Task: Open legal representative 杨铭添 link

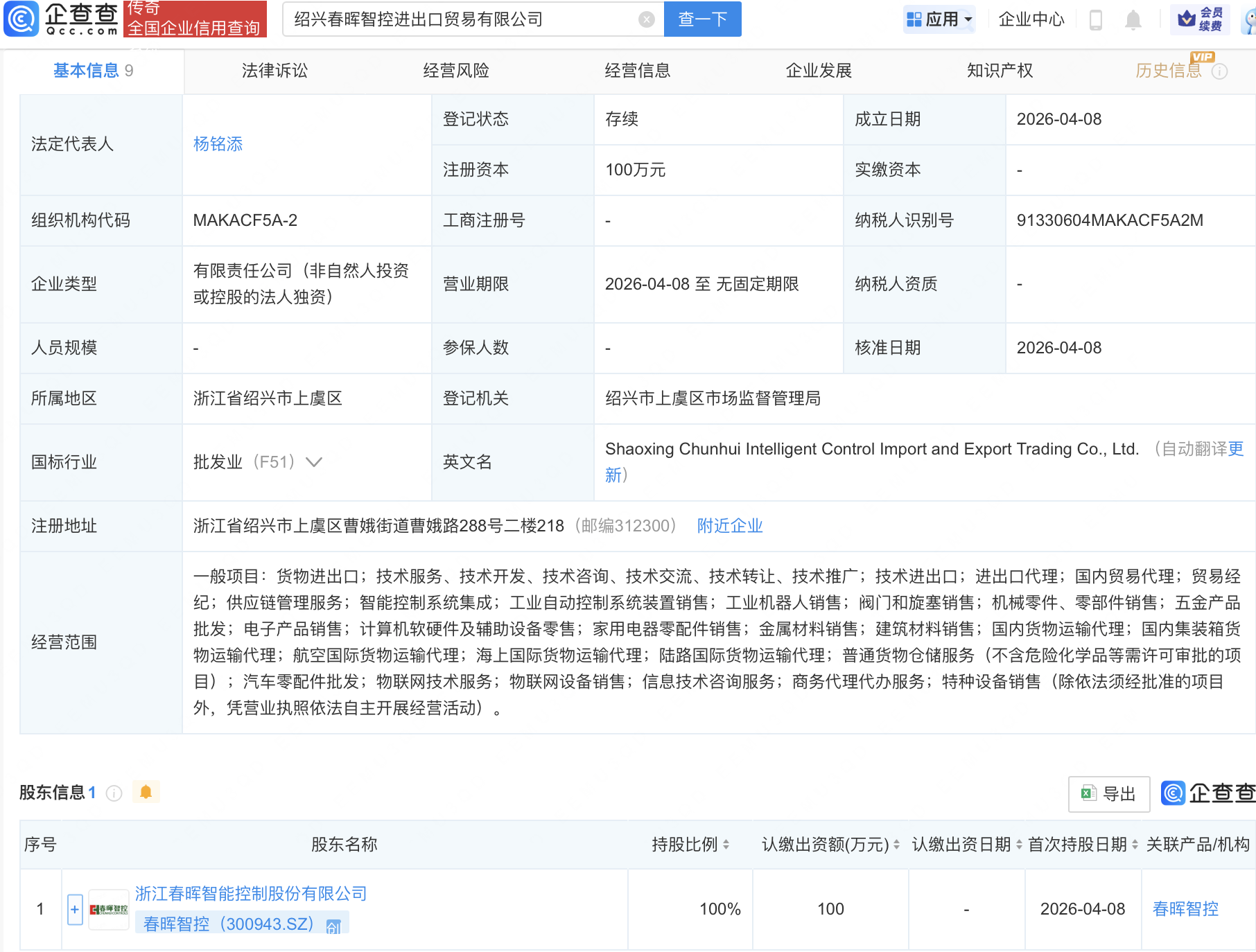Action: click(x=218, y=144)
